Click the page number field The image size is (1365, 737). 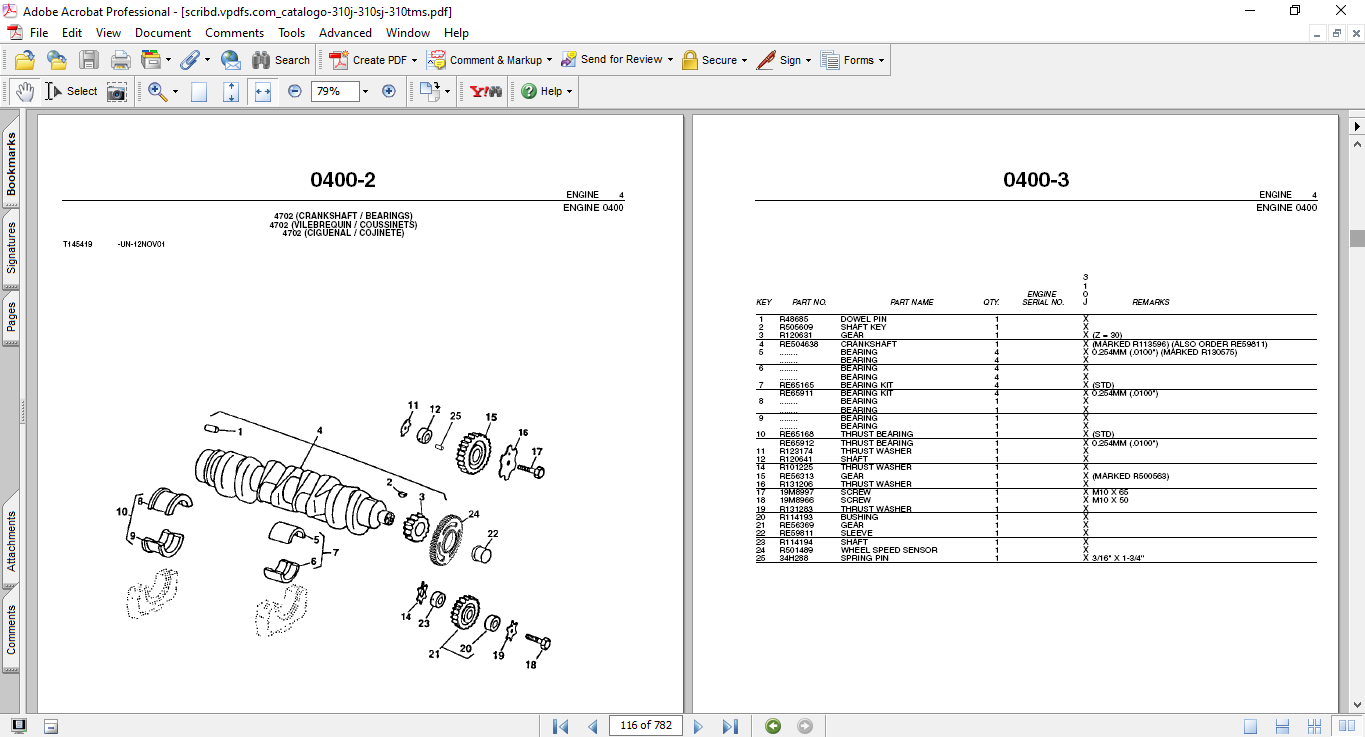coord(645,725)
